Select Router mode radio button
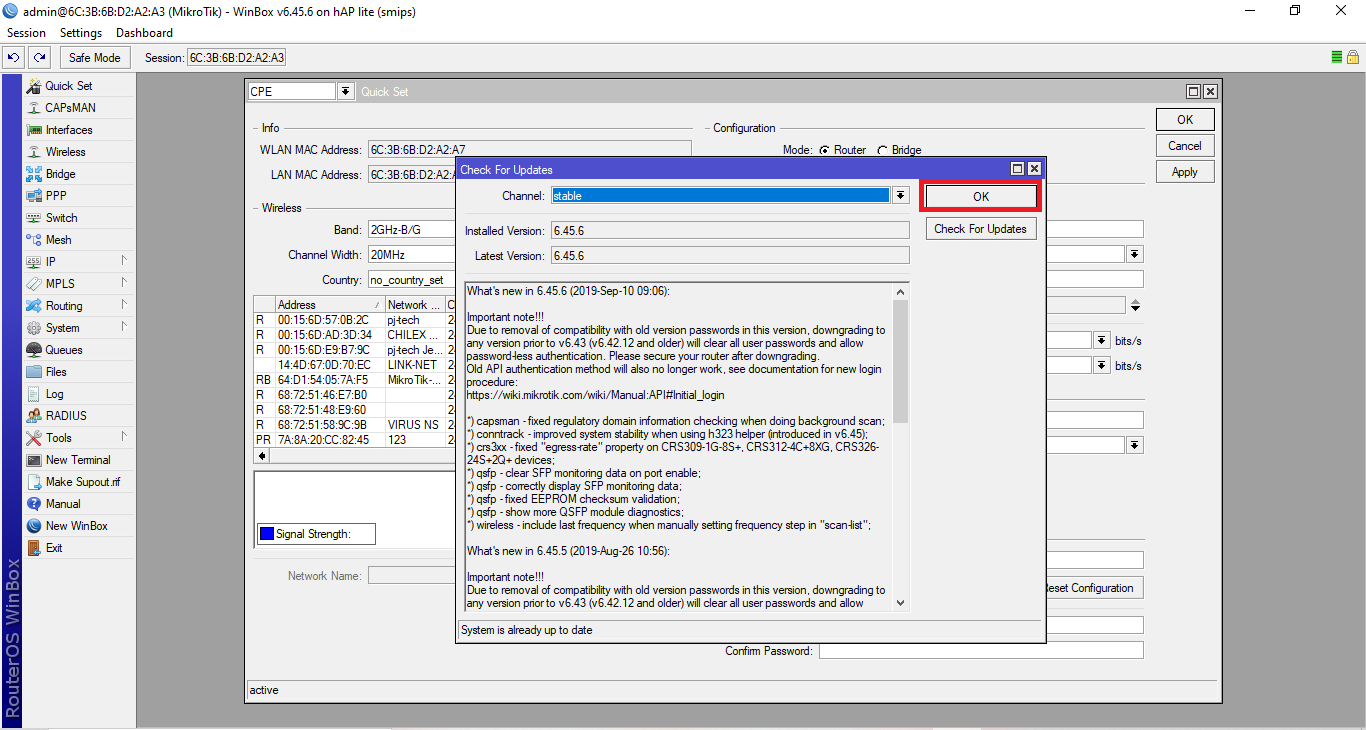Image resolution: width=1366 pixels, height=730 pixels. 824,150
